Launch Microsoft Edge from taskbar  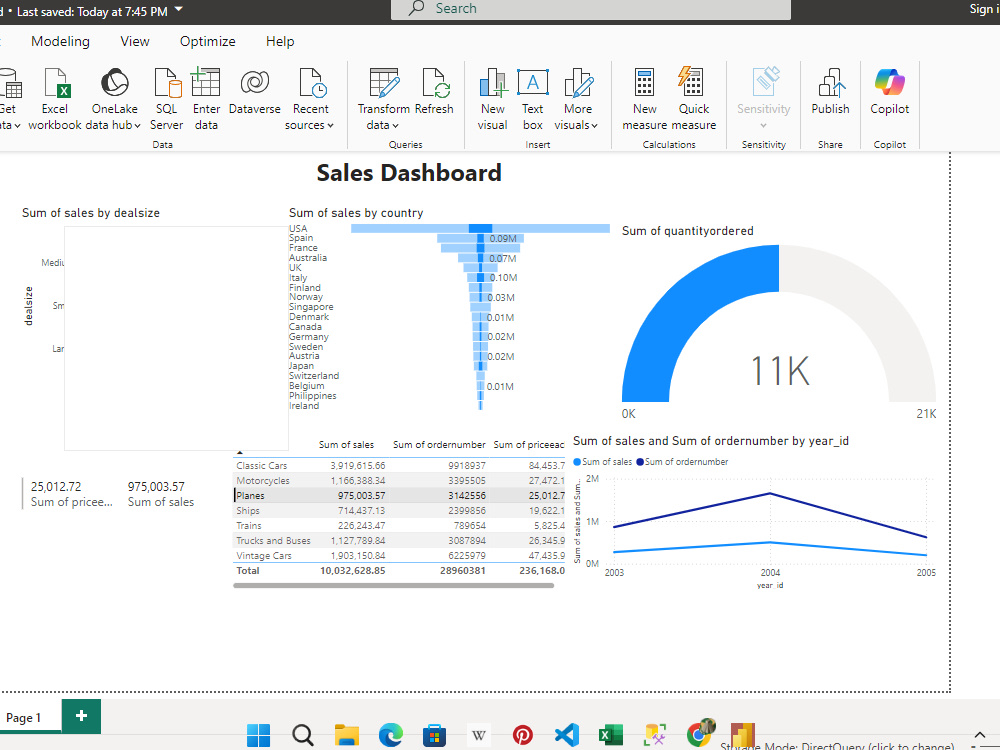[x=391, y=735]
